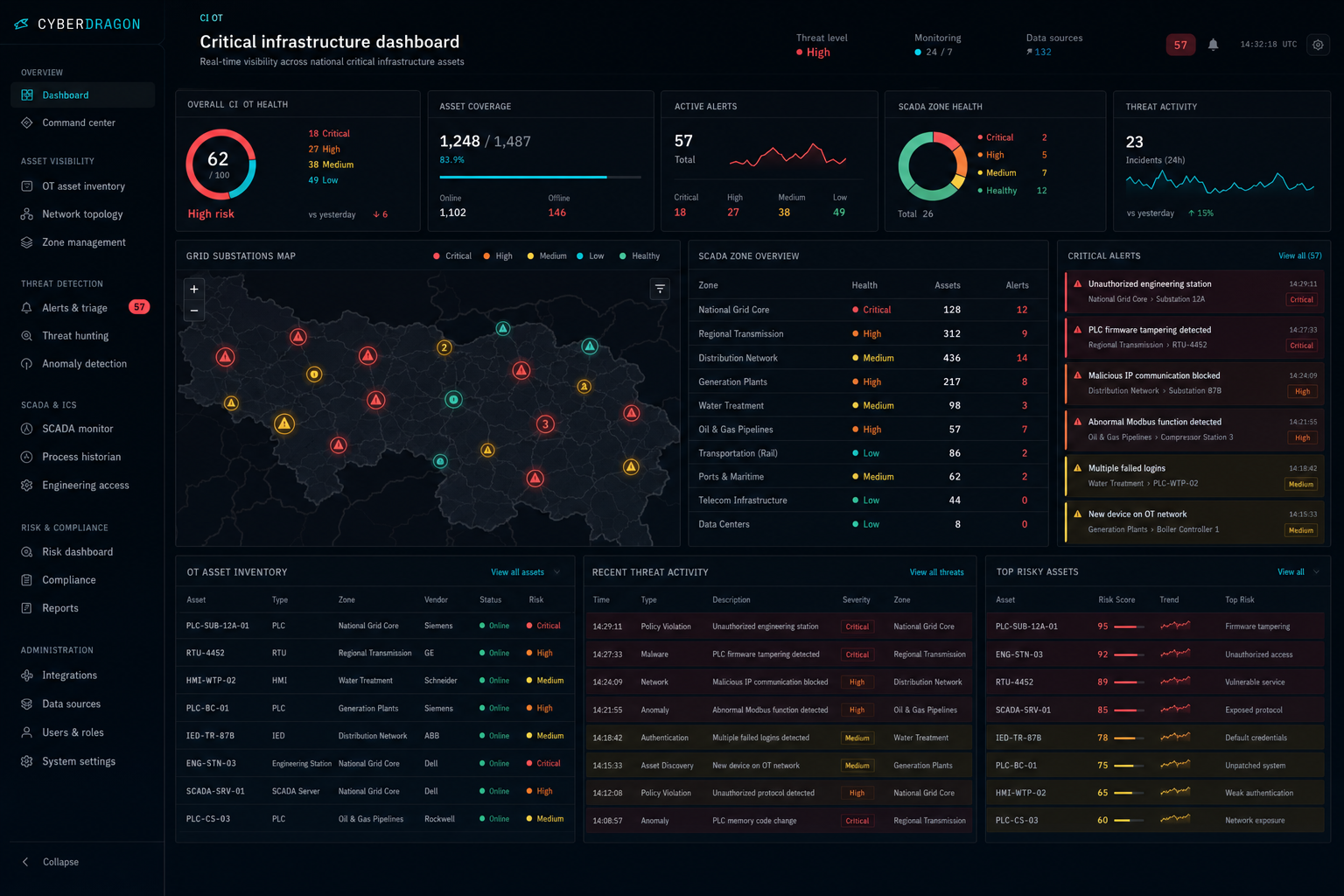Image resolution: width=1344 pixels, height=896 pixels.
Task: Click the HMI-WTP-02 asset inventory row
Action: [x=374, y=681]
